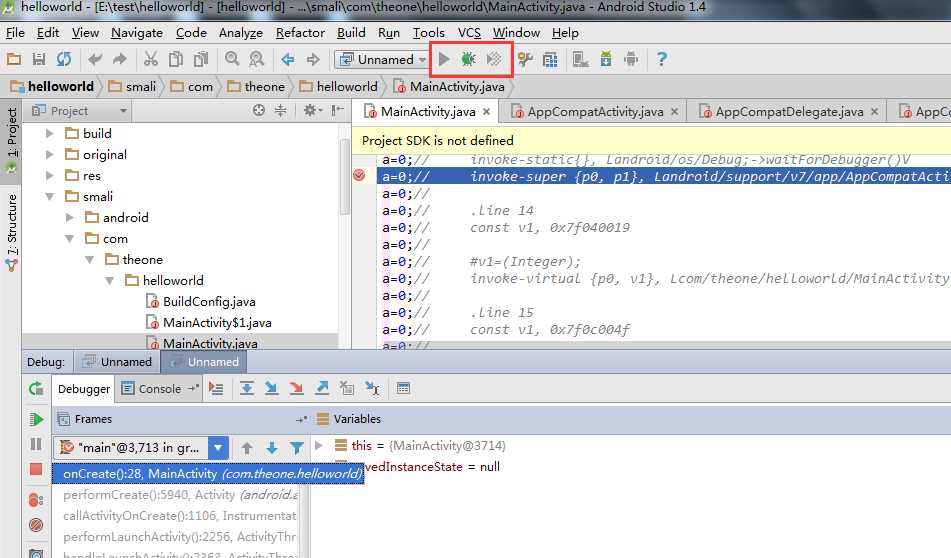Click the Synchronize refresh icon
951x558 pixels.
click(64, 59)
